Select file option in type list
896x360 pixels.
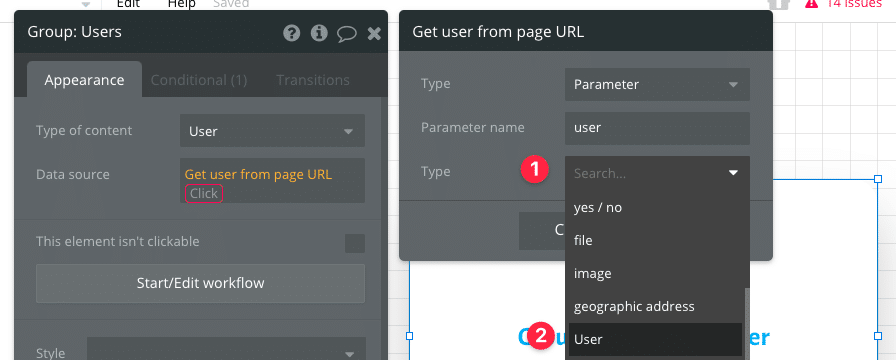(x=655, y=241)
